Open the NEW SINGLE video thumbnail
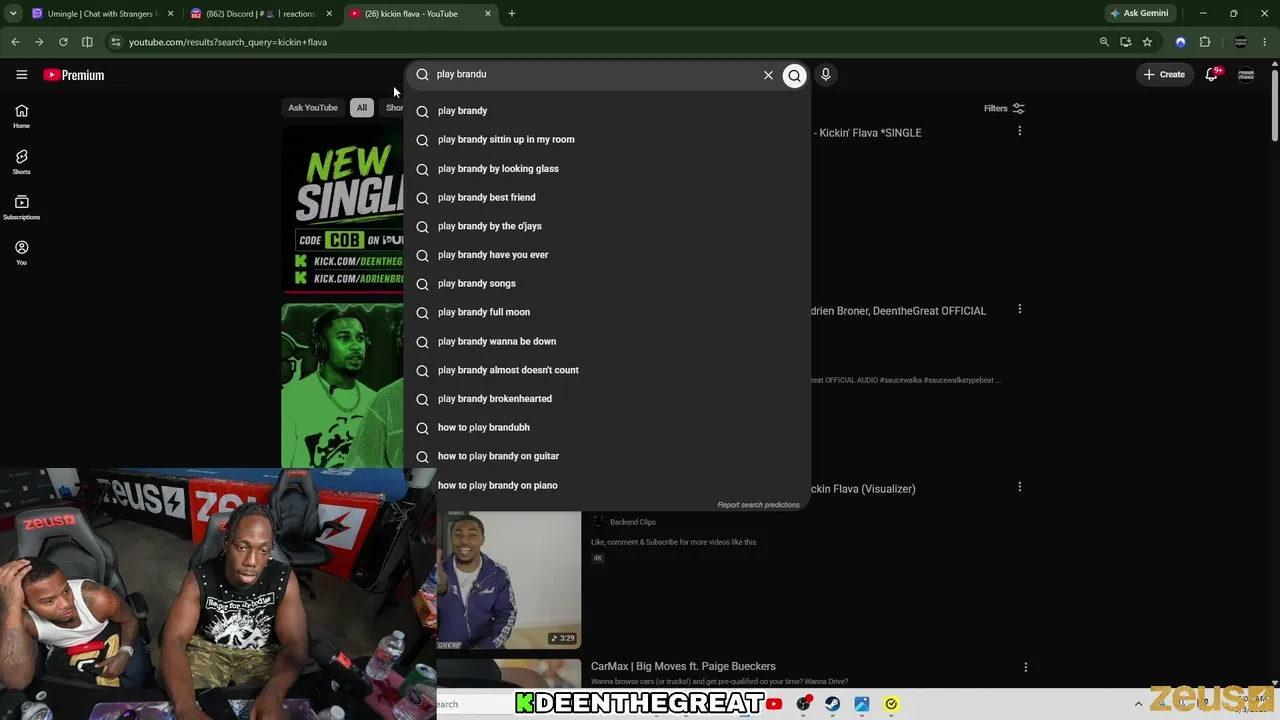1280x720 pixels. click(x=343, y=210)
